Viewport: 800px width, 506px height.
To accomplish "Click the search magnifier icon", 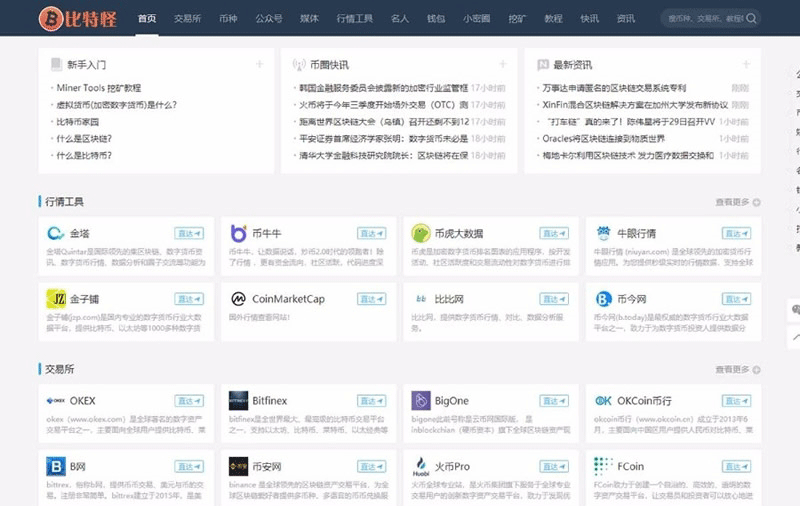I will click(x=751, y=18).
